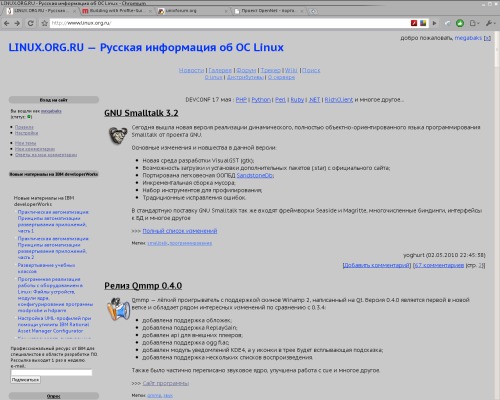Click the play arrow beside the address bar
The height and width of the screenshot is (400, 500).
coord(434,23)
